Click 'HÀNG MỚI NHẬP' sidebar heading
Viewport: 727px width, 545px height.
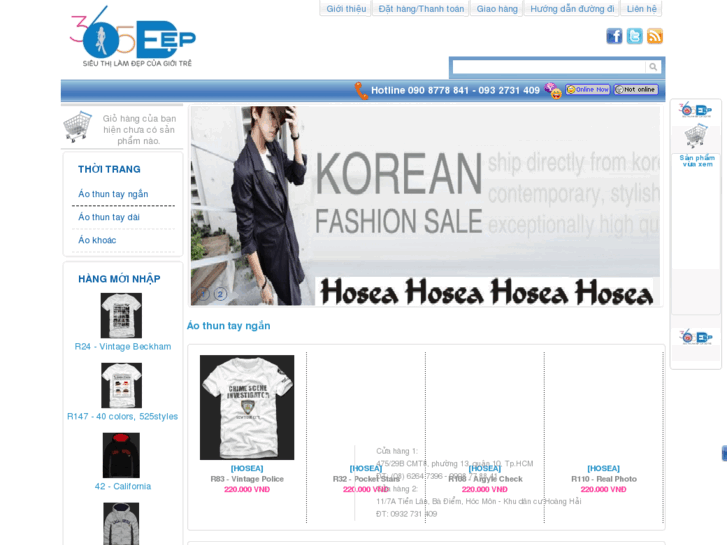tap(119, 279)
